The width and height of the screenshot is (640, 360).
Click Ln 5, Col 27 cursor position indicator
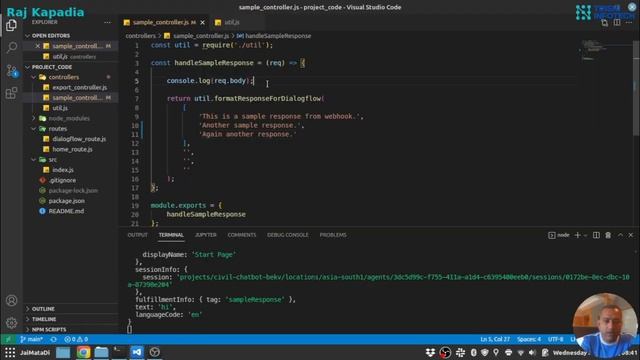pyautogui.click(x=495, y=339)
